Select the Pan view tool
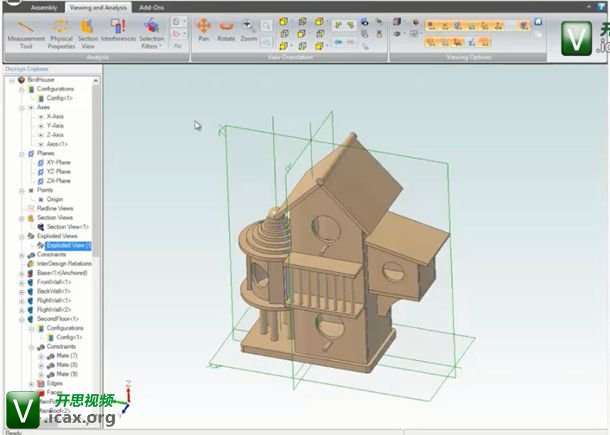This screenshot has width=610, height=435. tap(204, 29)
